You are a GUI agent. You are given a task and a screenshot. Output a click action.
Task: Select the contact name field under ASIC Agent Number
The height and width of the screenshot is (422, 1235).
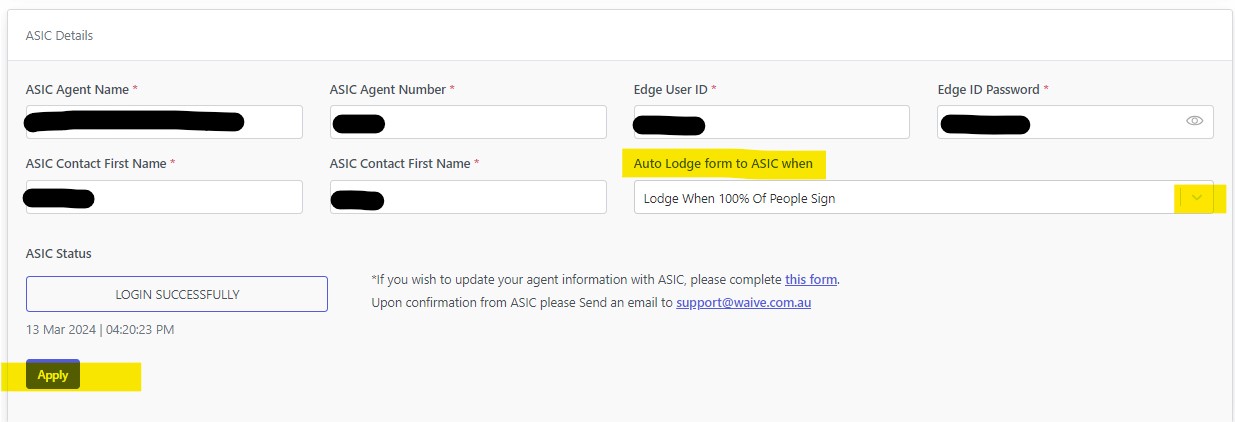[468, 197]
